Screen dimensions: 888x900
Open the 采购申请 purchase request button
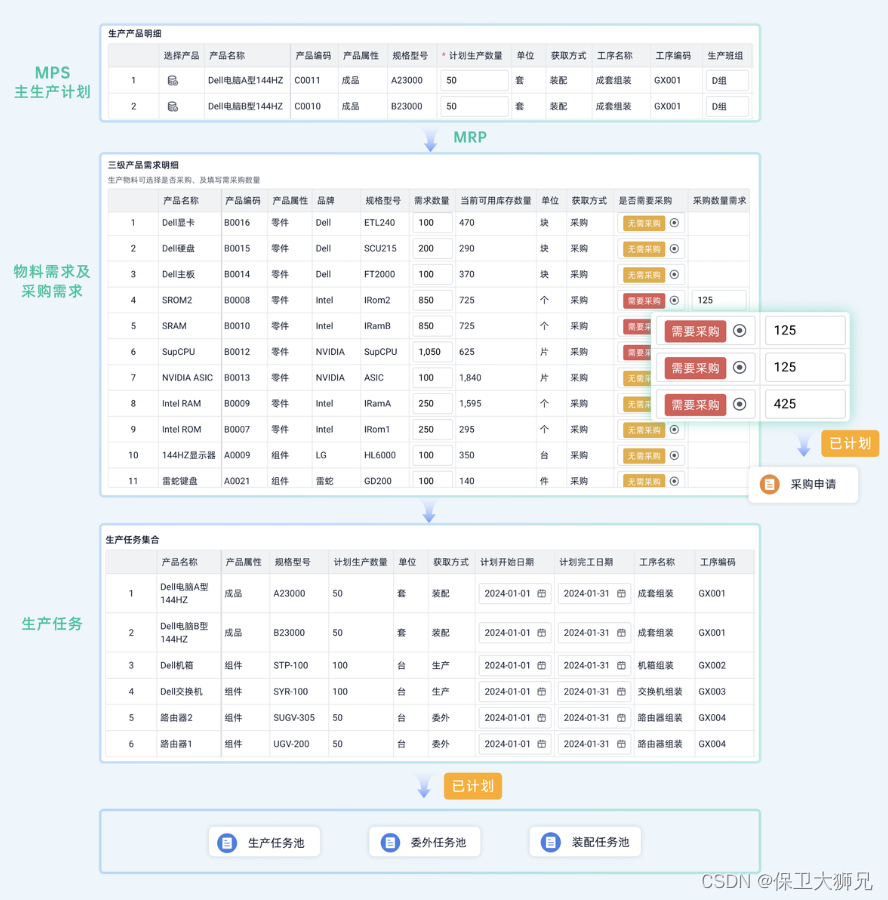pos(803,484)
